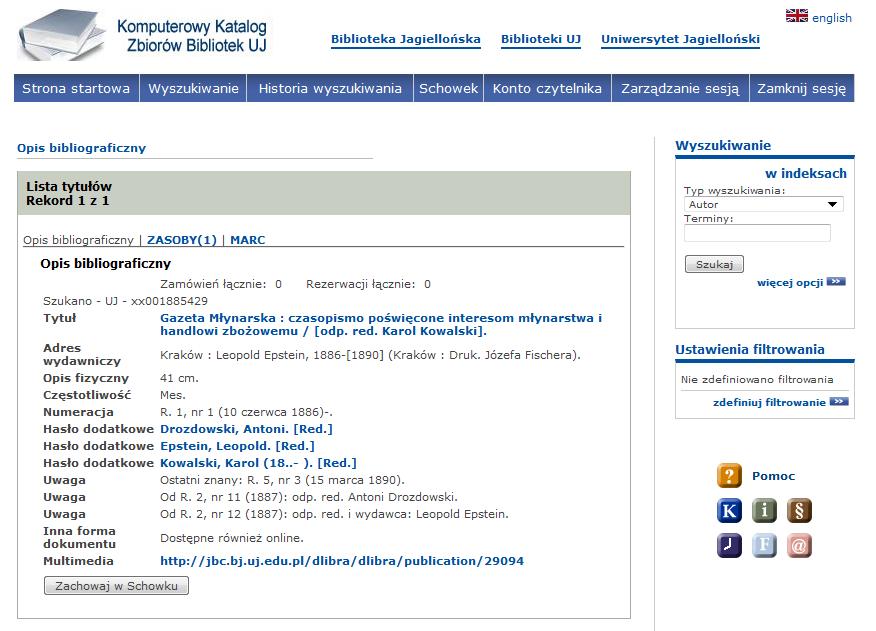
Task: Click the Pomoc help link text
Action: click(773, 476)
